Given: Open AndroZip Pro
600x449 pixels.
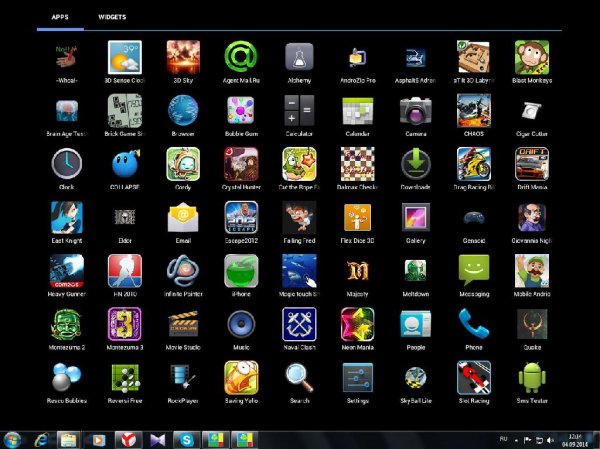Looking at the screenshot, I should (x=357, y=57).
